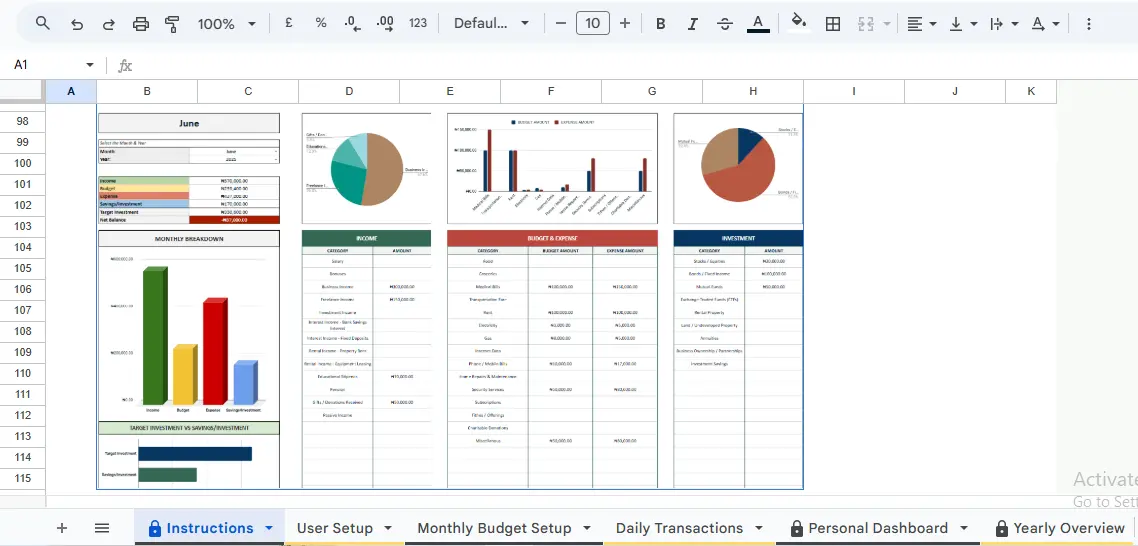Decrease font size with minus button
1138x546 pixels.
pyautogui.click(x=560, y=23)
